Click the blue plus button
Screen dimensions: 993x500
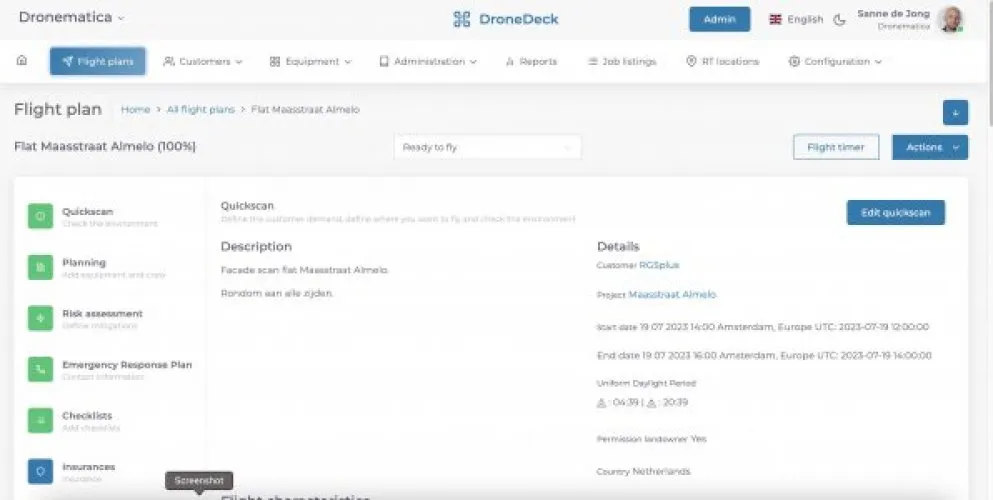pos(954,113)
